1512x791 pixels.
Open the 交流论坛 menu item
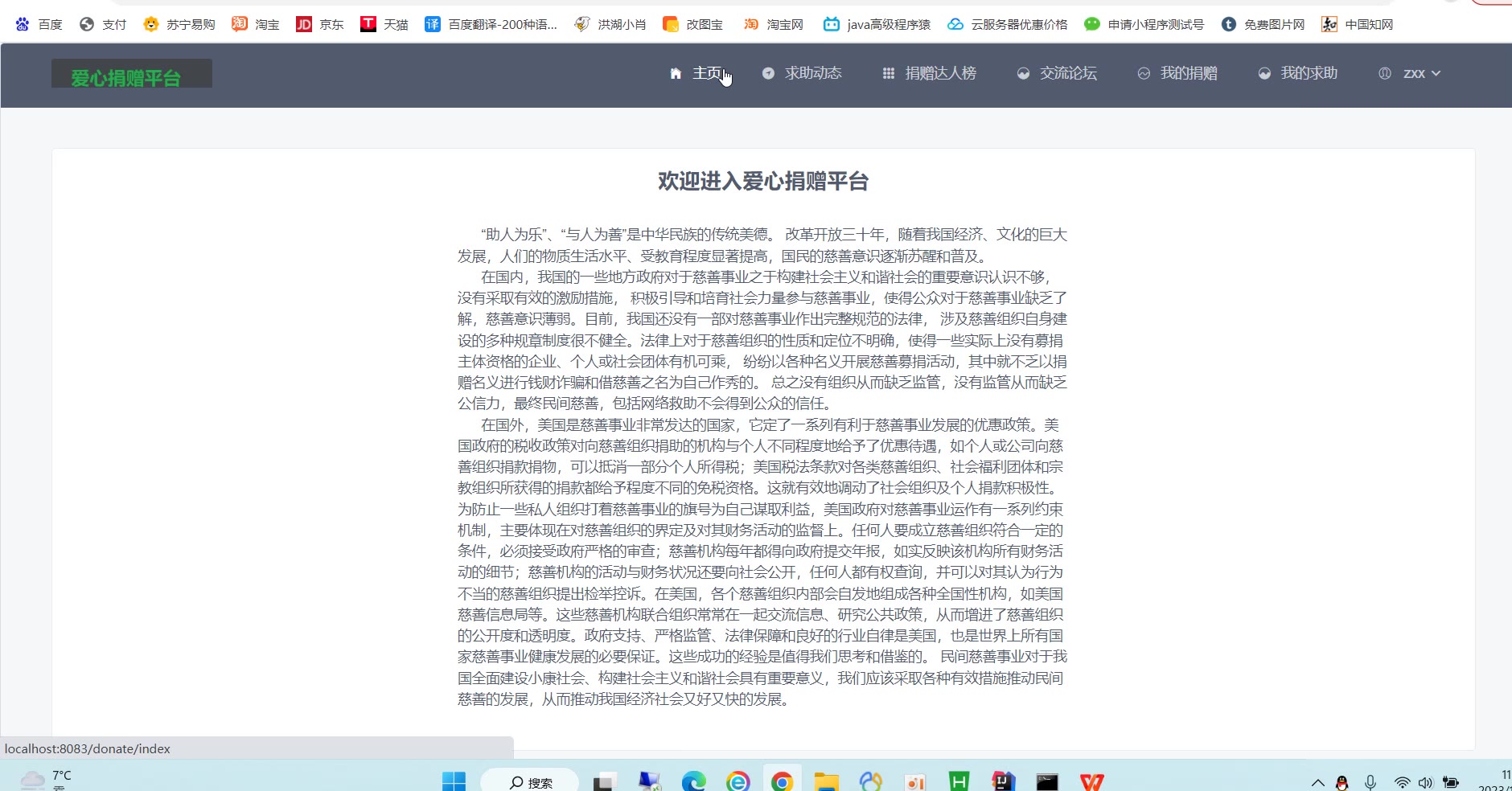click(x=1067, y=73)
